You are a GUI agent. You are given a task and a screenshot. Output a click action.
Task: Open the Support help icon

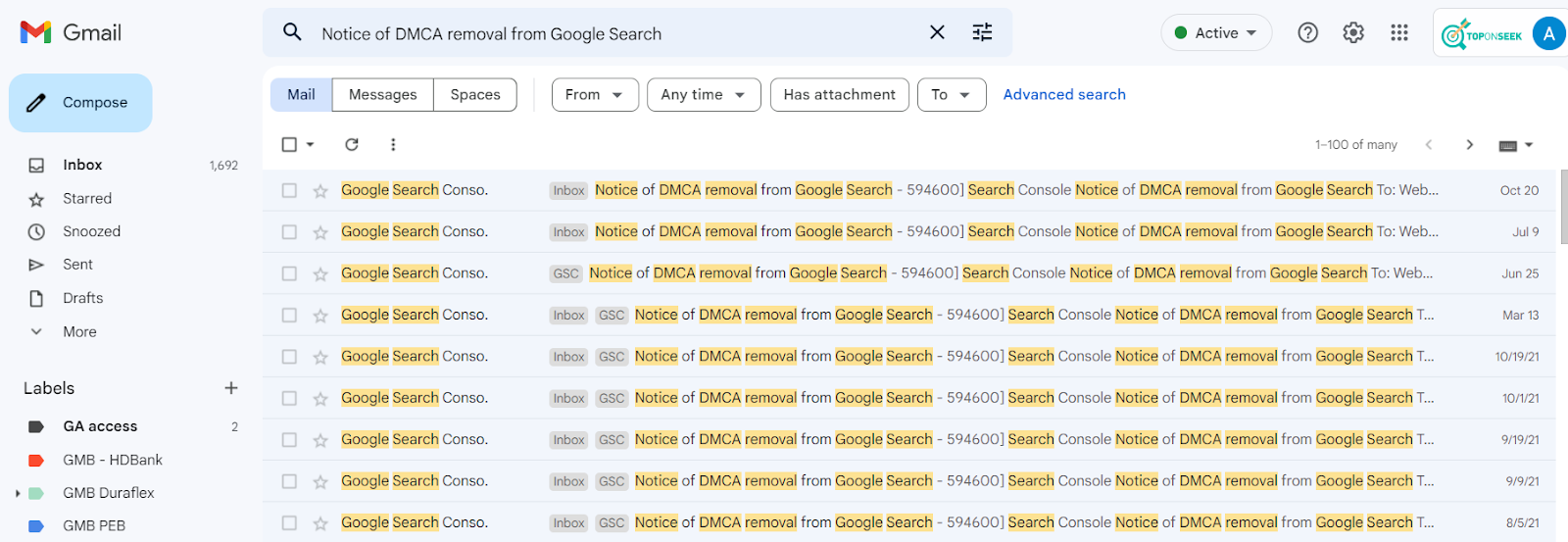1307,32
